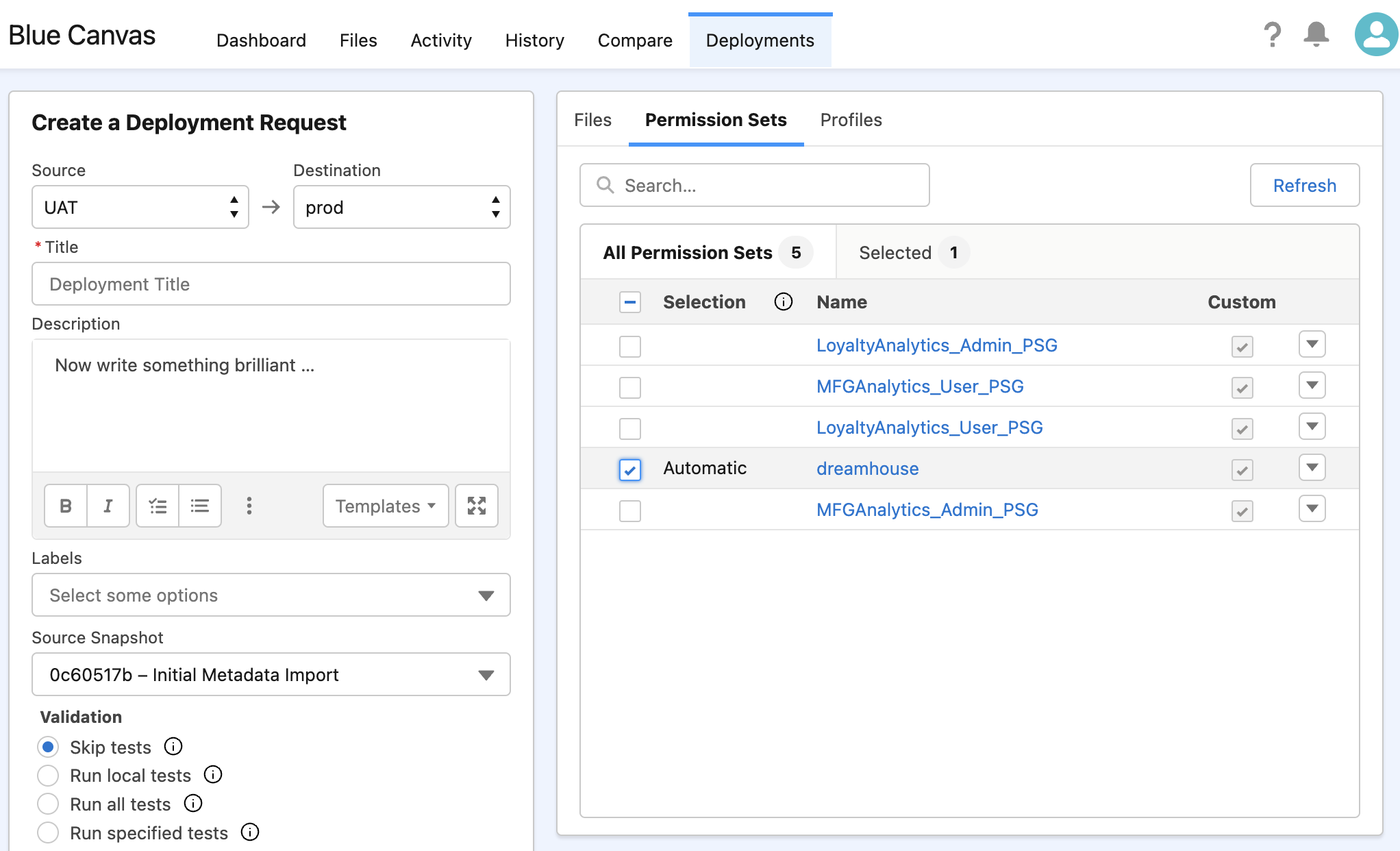1400x851 pixels.
Task: Click the help question mark icon
Action: [x=1274, y=38]
